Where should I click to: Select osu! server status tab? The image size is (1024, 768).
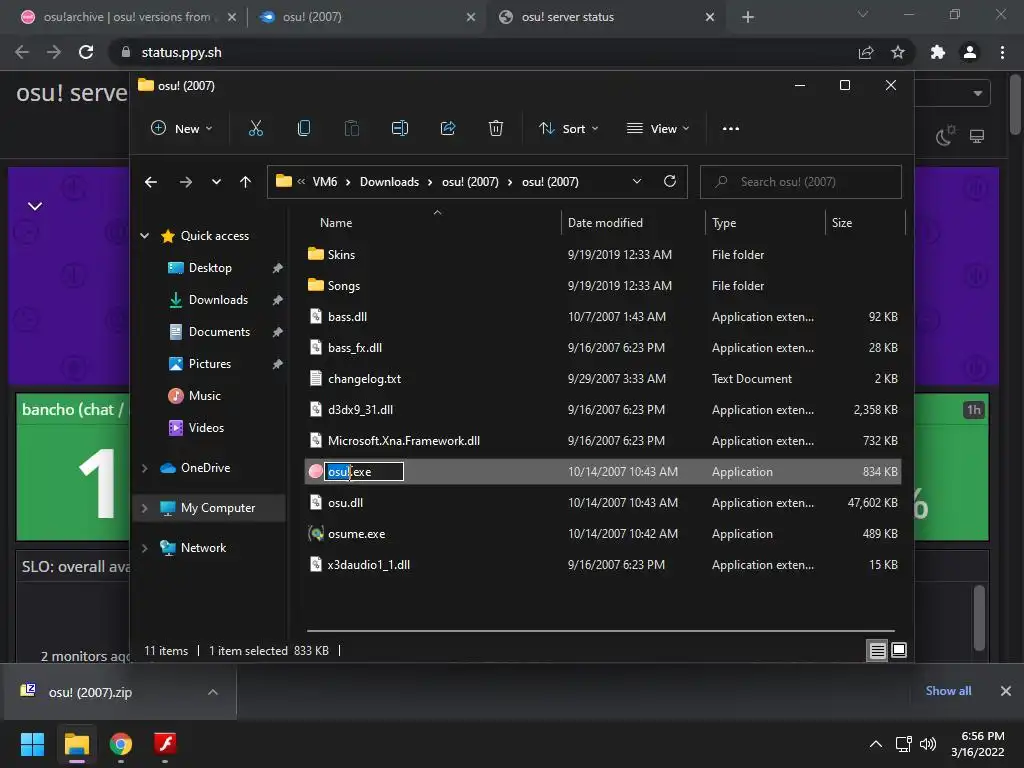coord(605,17)
